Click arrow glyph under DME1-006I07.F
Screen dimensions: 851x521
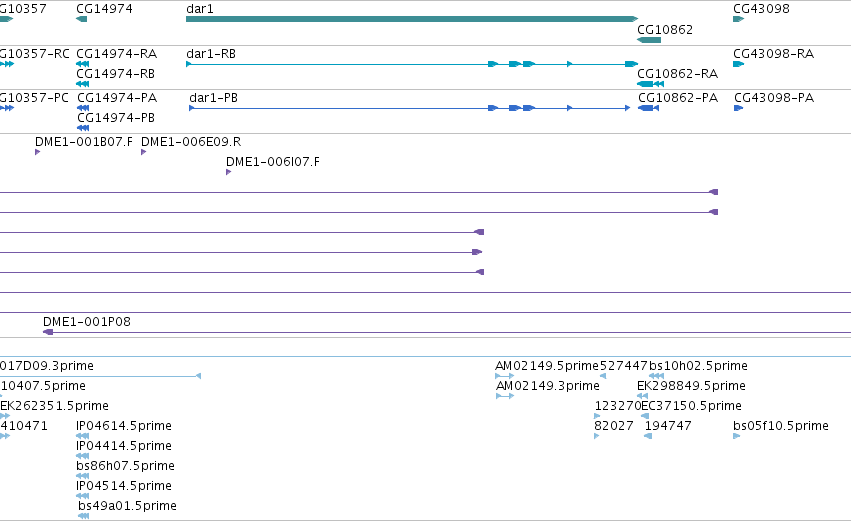[228, 172]
